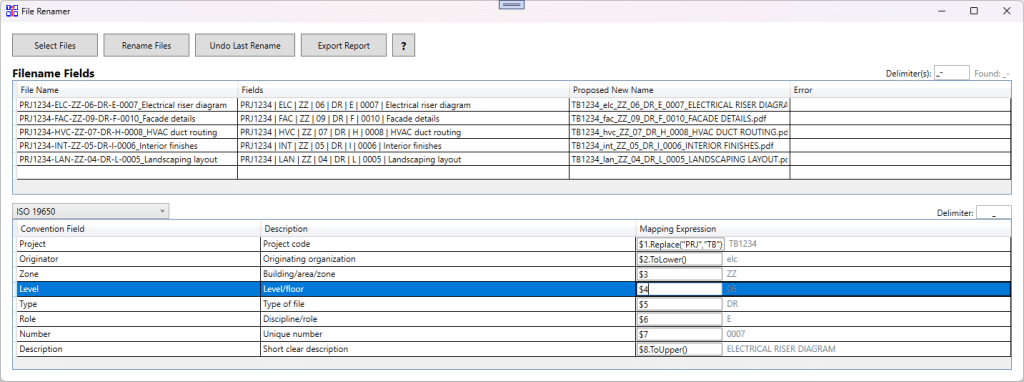Click the 'Type of file' description cell
Viewport: 1024px width, 382px height.
tap(448, 304)
